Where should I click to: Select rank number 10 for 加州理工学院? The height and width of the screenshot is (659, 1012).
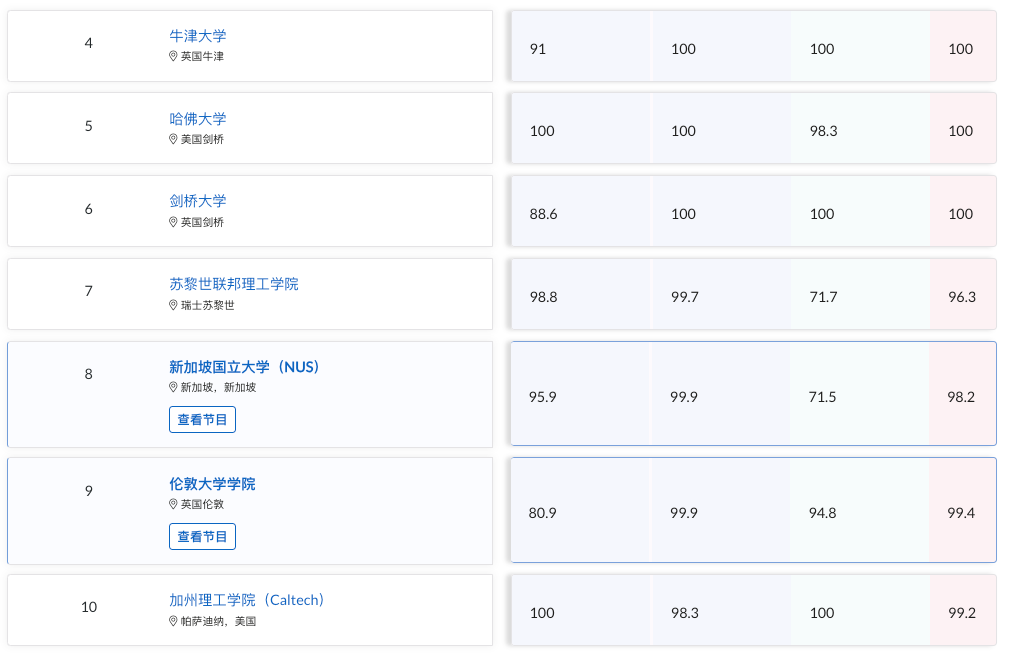(89, 607)
